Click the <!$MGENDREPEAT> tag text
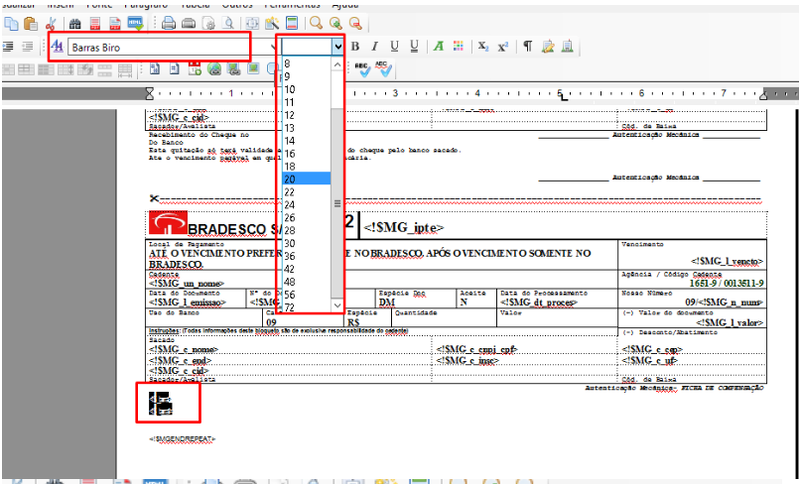This screenshot has width=800, height=484. click(x=182, y=439)
